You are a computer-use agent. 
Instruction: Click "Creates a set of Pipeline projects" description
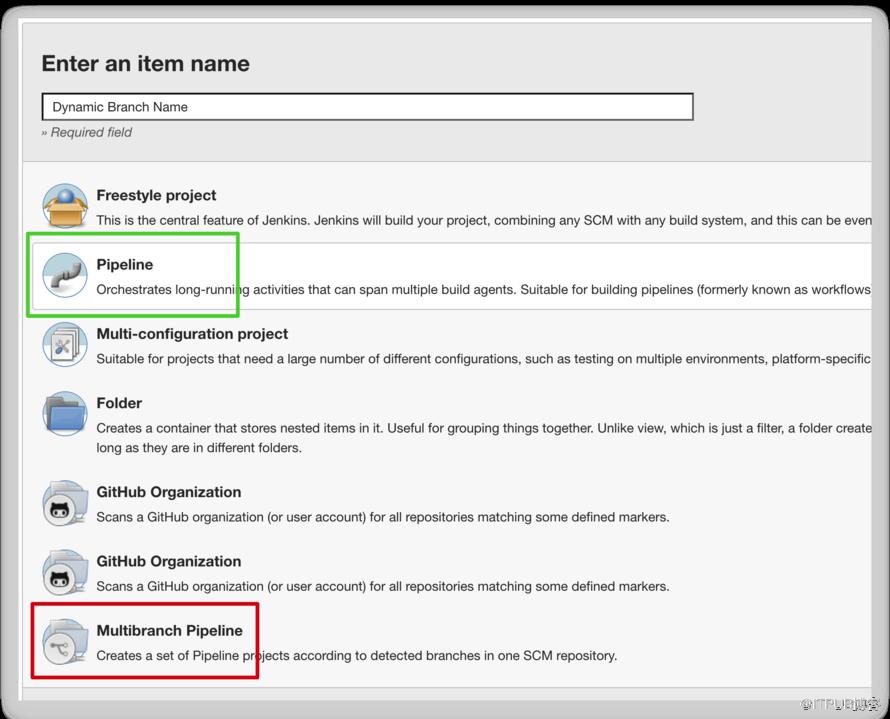point(356,655)
